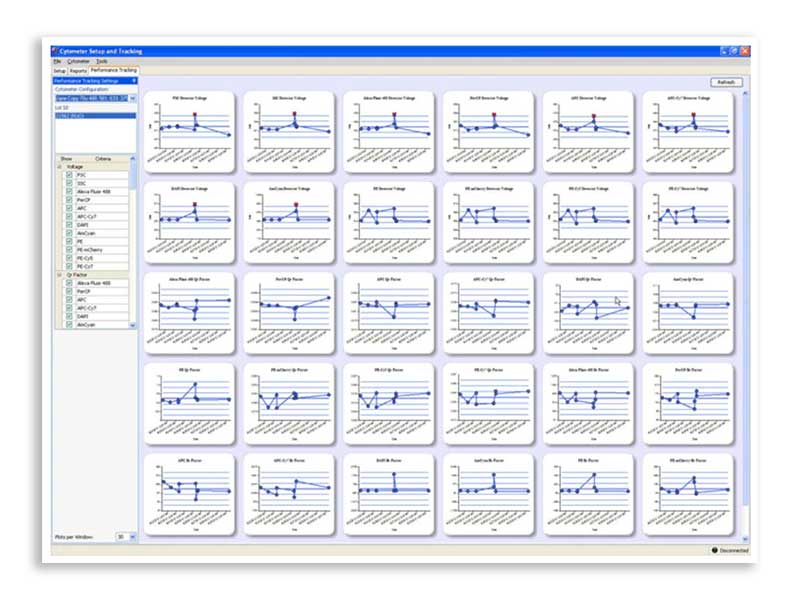Click the Refresh button
The width and height of the screenshot is (800, 600).
click(725, 82)
